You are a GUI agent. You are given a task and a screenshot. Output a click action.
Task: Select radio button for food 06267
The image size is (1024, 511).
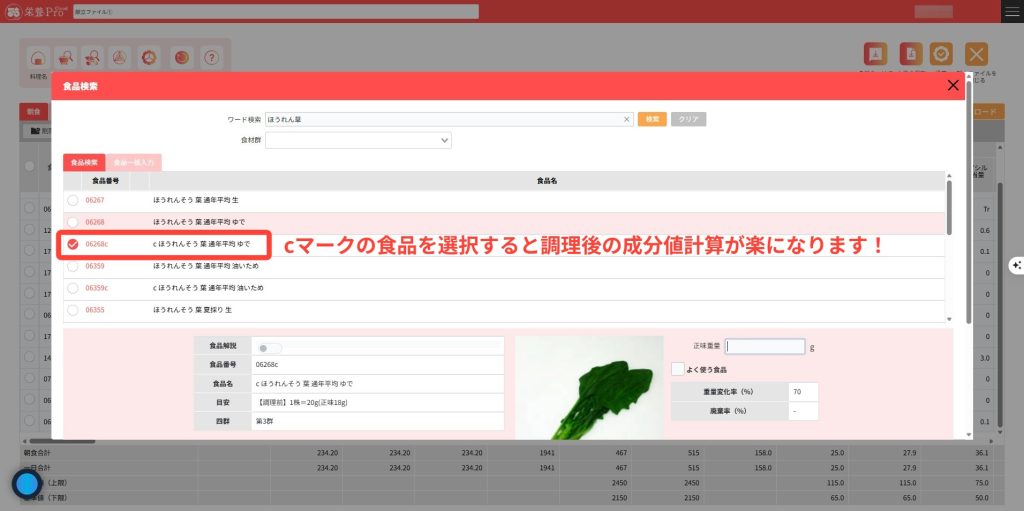point(73,200)
